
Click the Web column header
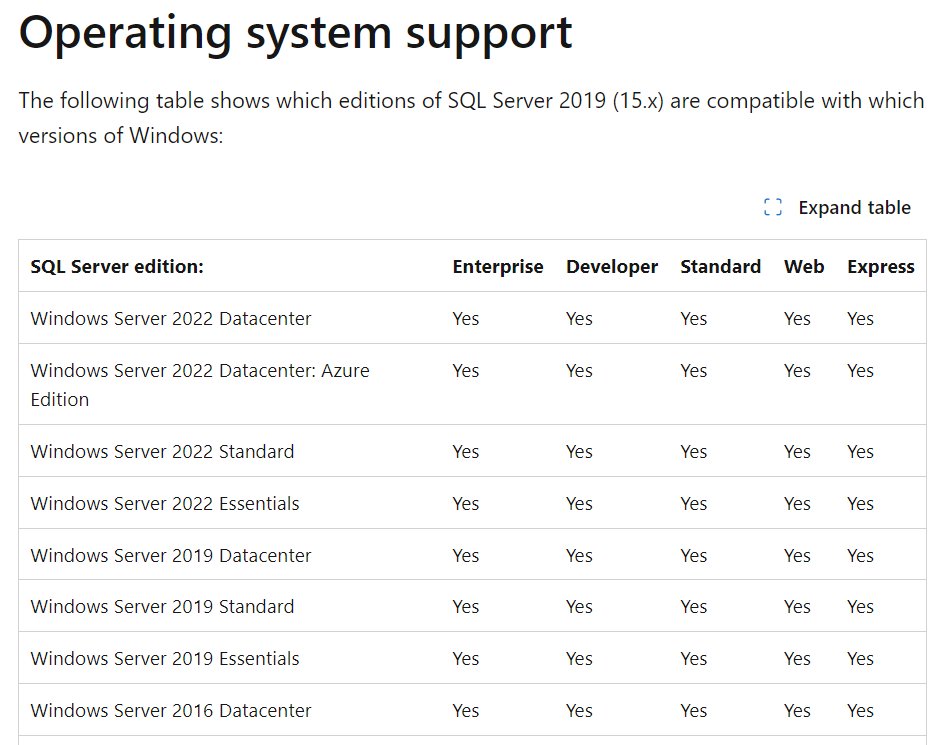click(804, 267)
